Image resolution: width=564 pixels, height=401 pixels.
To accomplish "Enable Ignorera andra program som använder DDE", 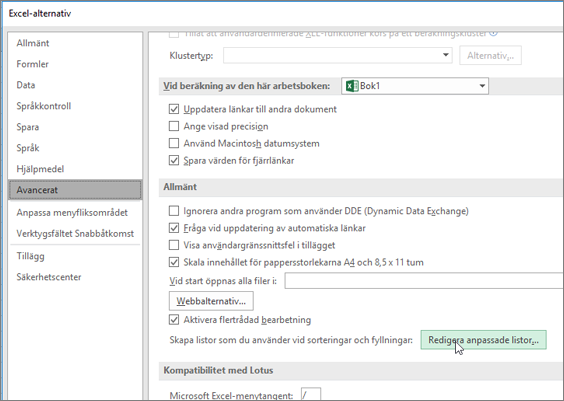I will [x=174, y=211].
